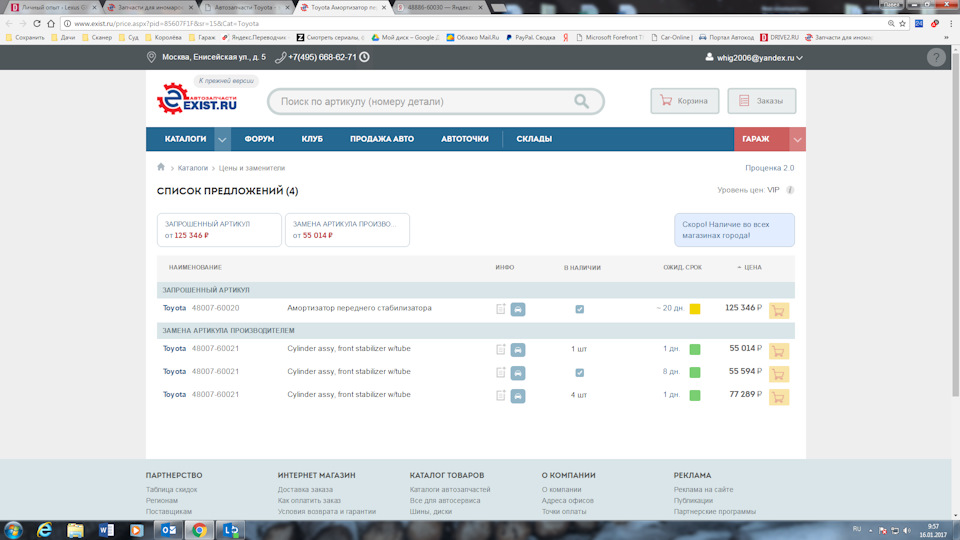
Task: Go back to previous site version link
Action: tap(226, 81)
